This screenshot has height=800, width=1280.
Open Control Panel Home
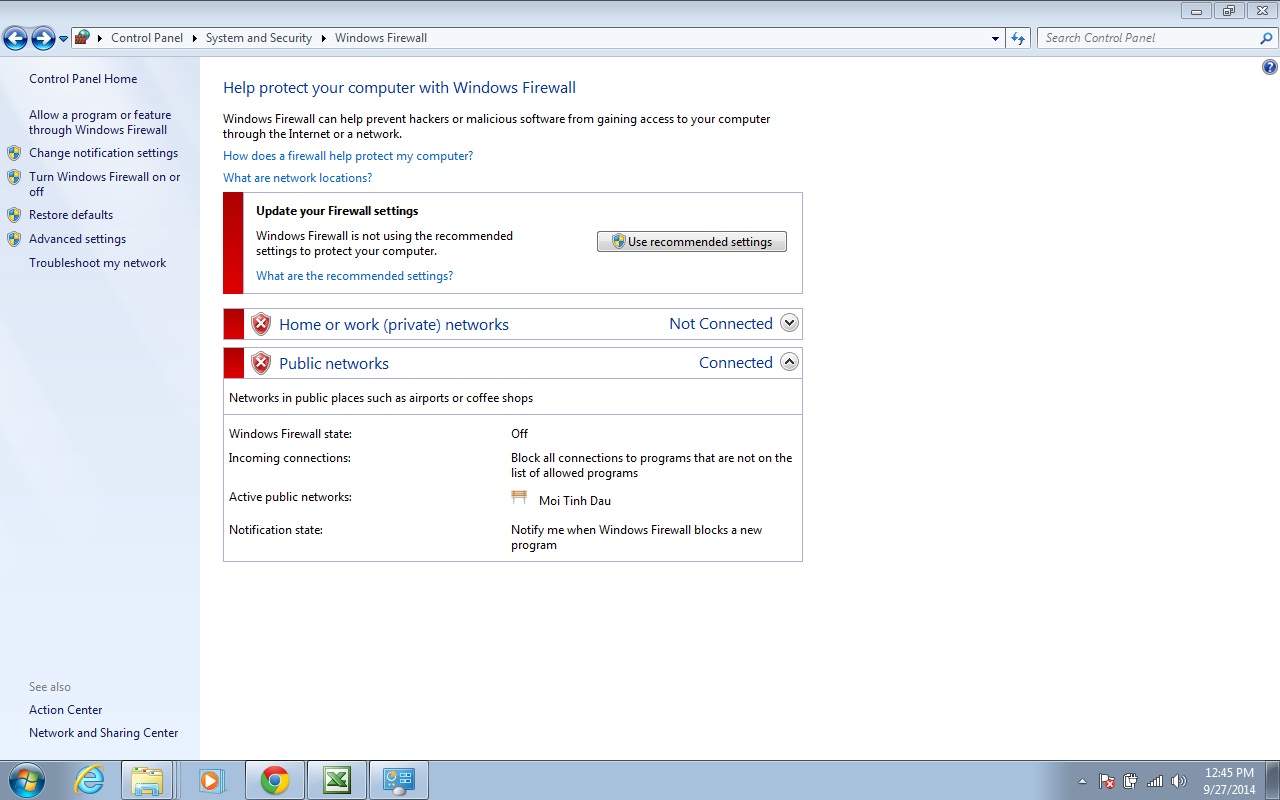tap(83, 79)
